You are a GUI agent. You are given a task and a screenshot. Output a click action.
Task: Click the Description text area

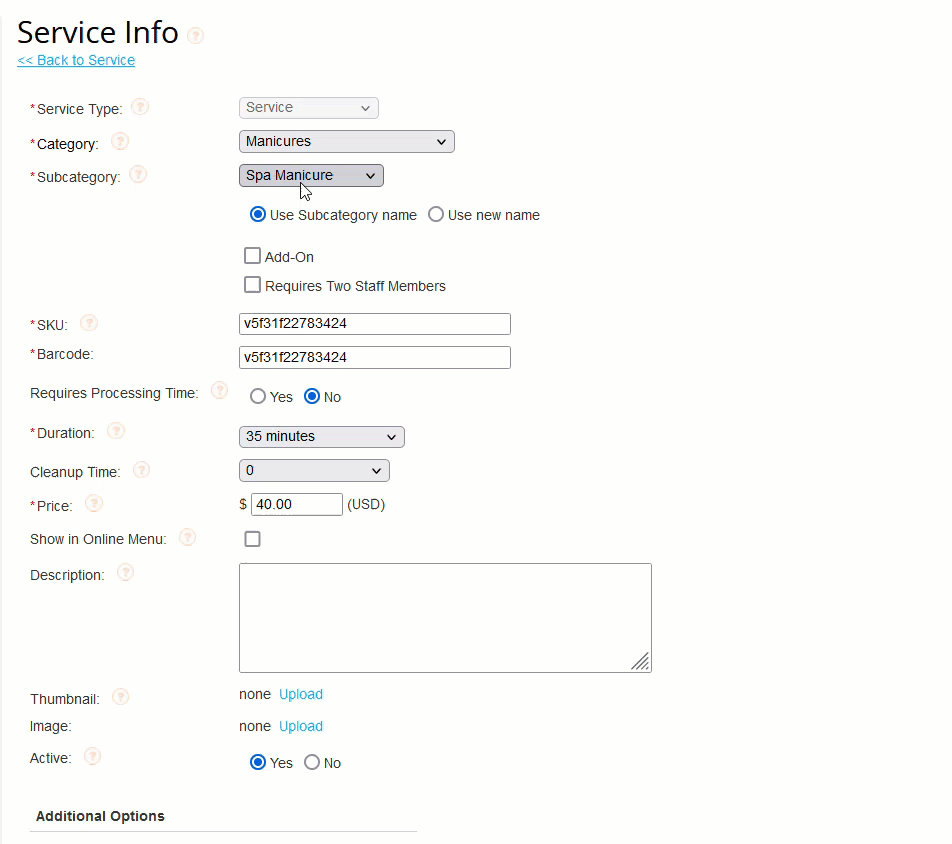point(445,617)
